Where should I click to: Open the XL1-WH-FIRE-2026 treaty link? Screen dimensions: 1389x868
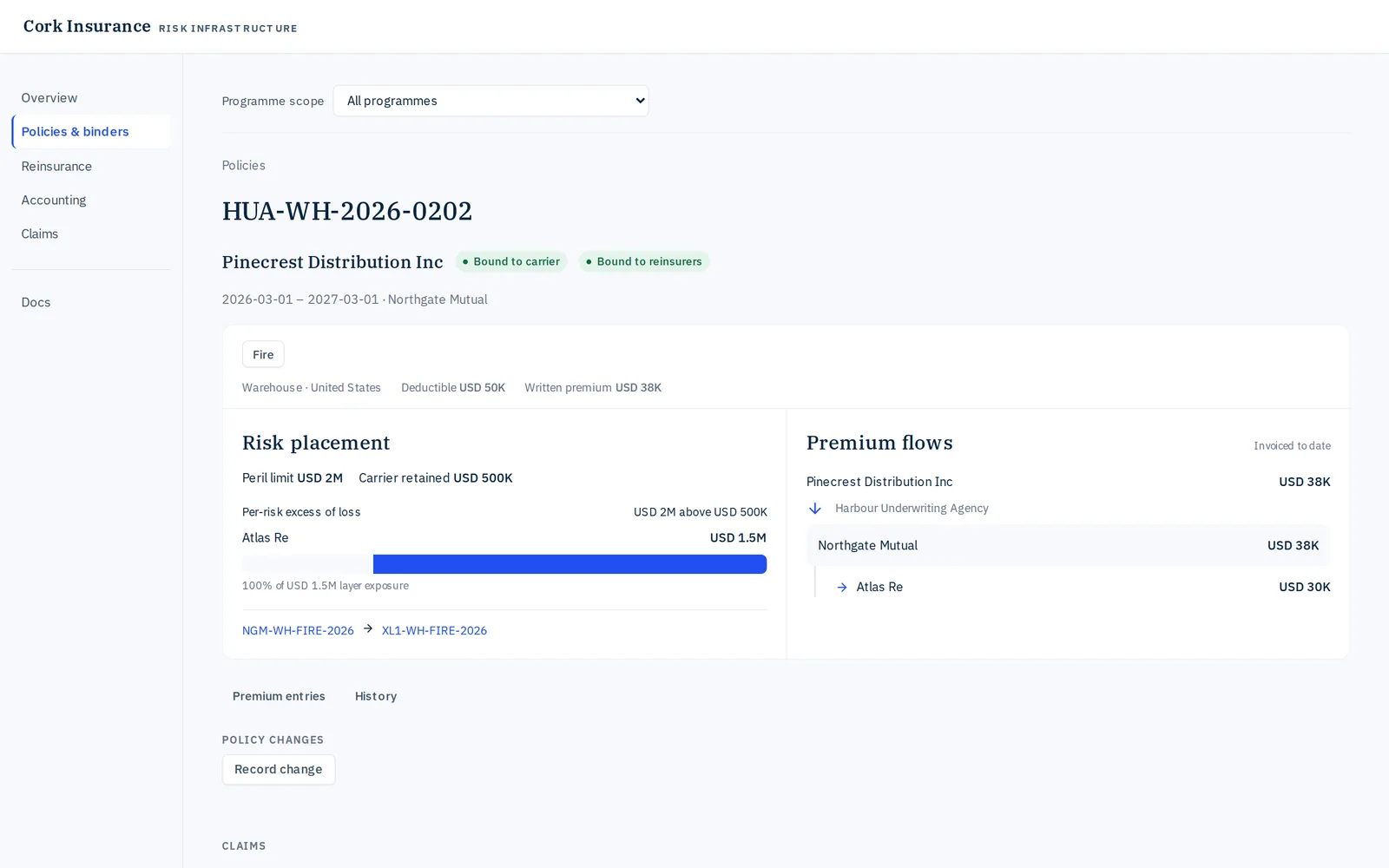(x=434, y=631)
